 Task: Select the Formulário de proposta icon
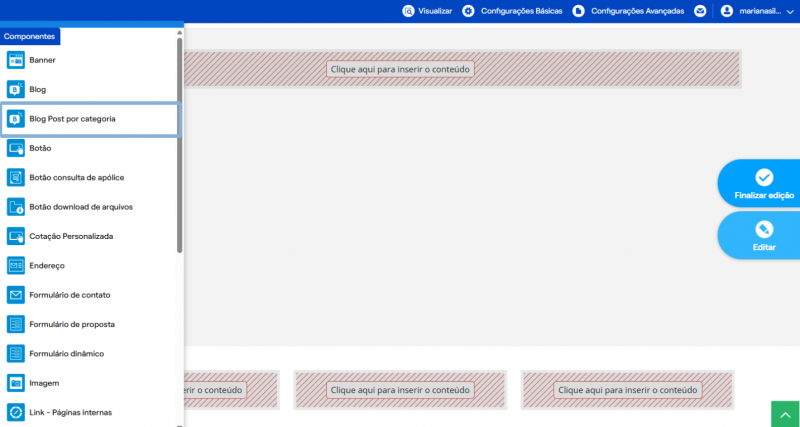click(x=15, y=324)
